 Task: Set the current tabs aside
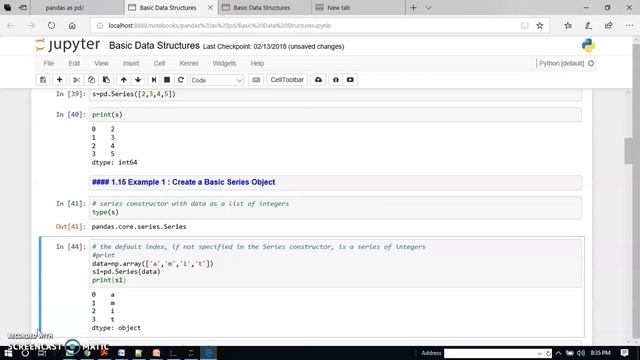(x=23, y=7)
